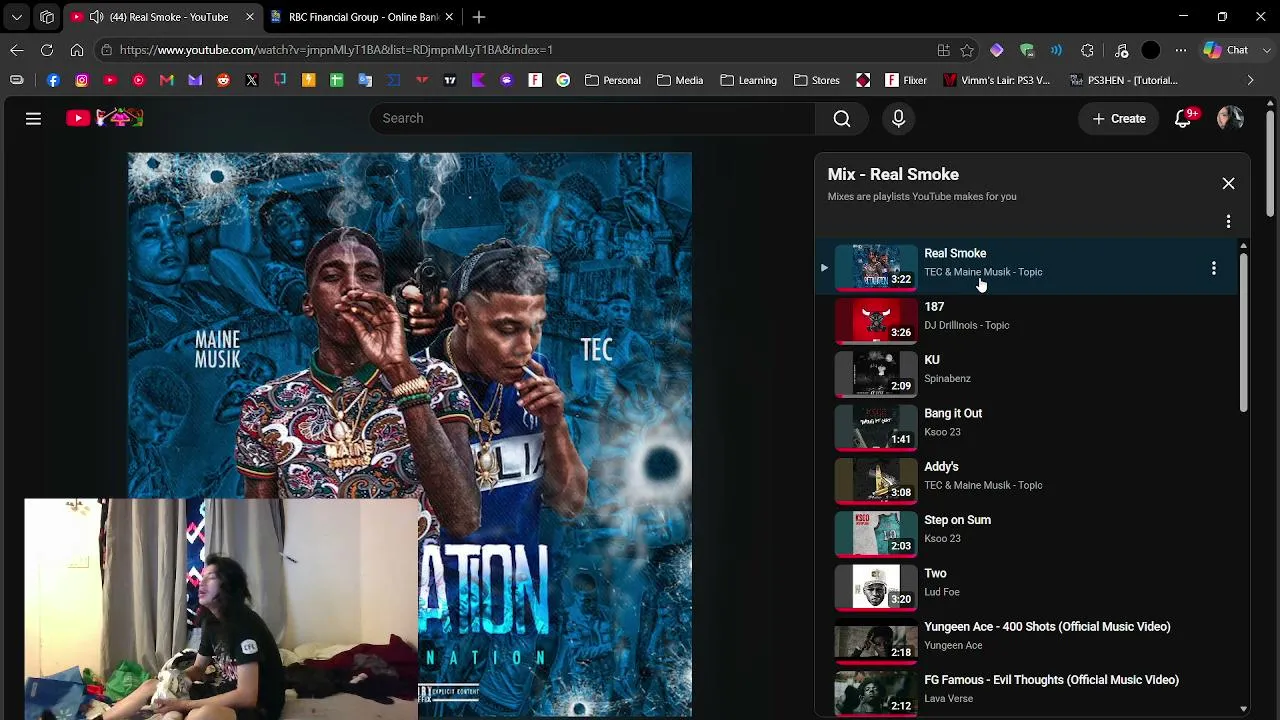Open the YouTube account avatar menu
The image size is (1280, 720).
pyautogui.click(x=1230, y=118)
